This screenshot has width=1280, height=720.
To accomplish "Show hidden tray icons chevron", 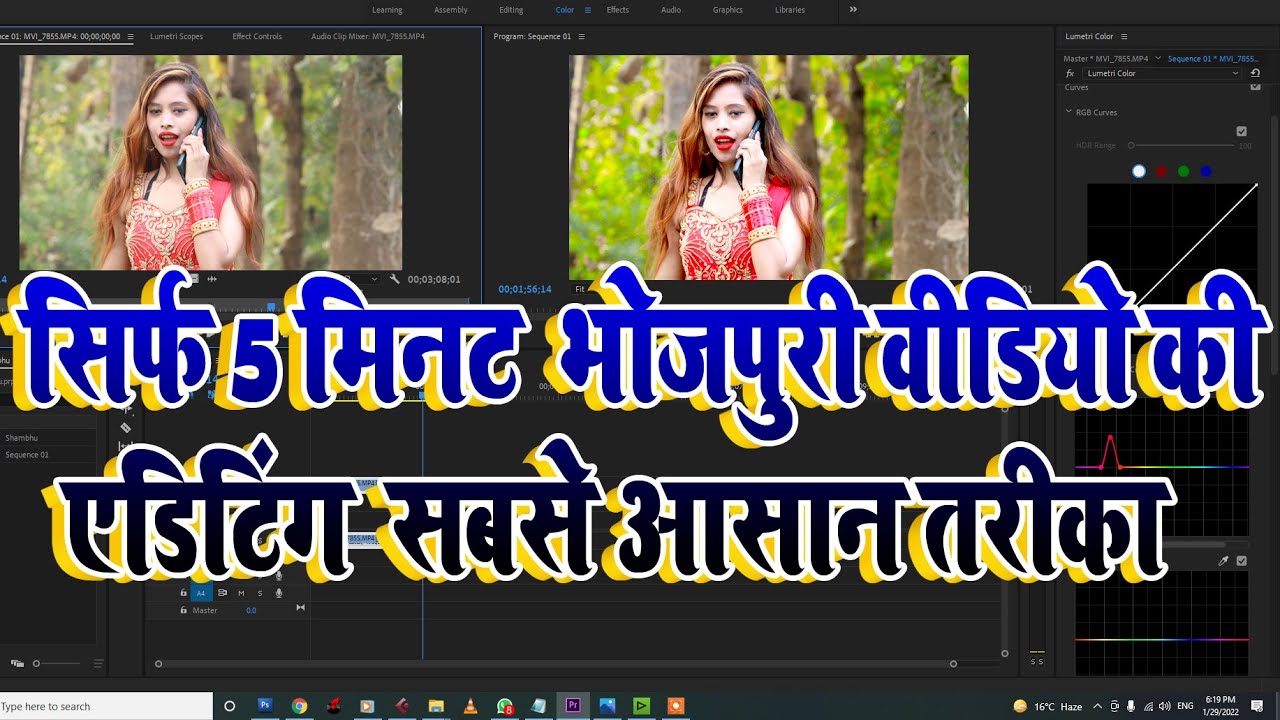I will point(1098,706).
